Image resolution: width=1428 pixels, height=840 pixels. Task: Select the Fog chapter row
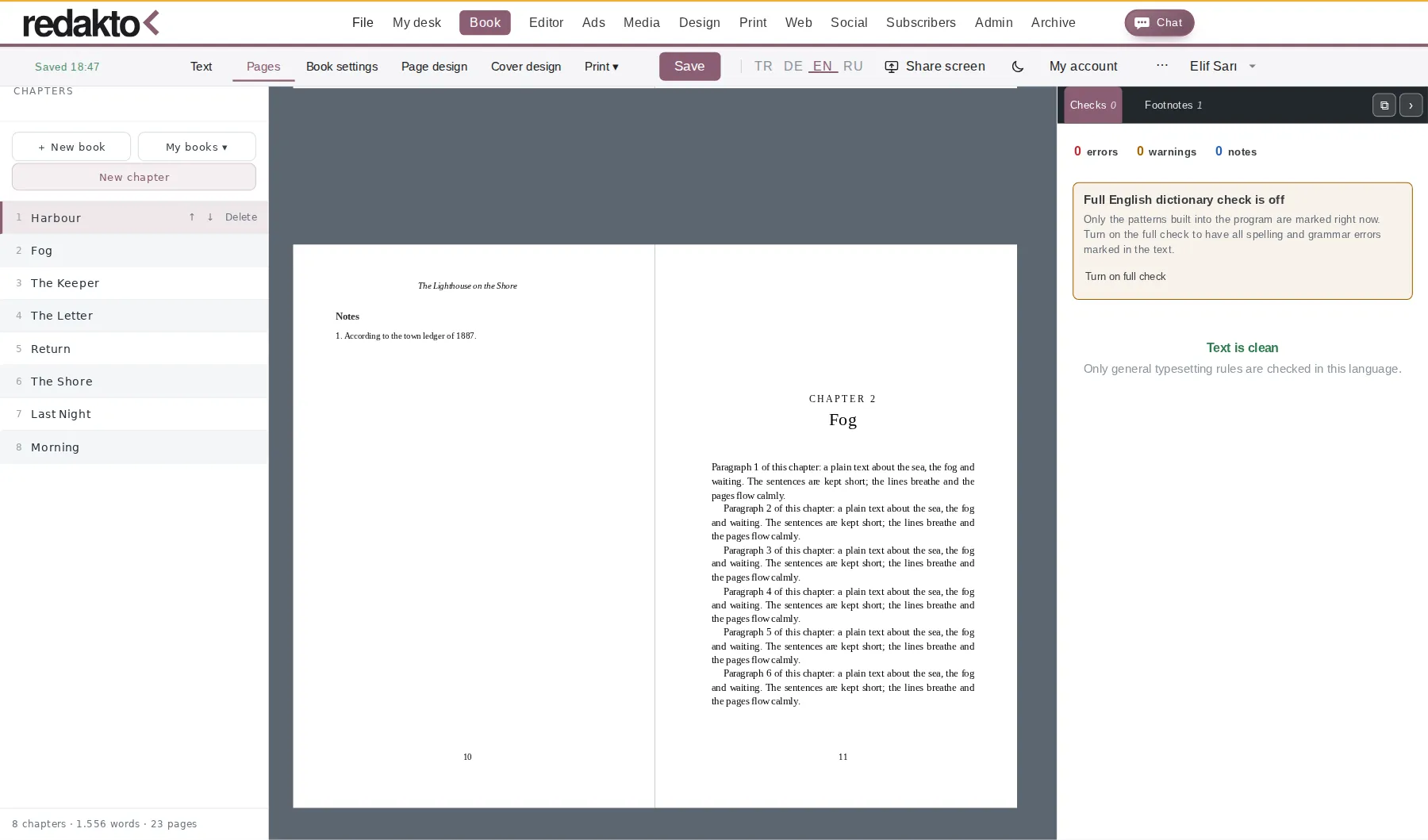[134, 251]
